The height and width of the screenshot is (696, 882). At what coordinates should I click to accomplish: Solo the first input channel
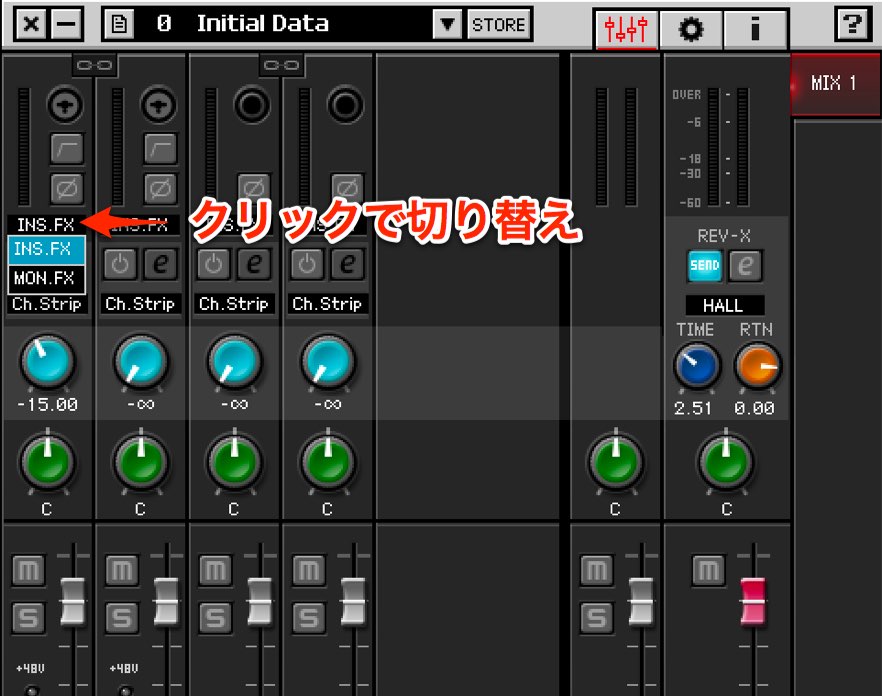29,618
